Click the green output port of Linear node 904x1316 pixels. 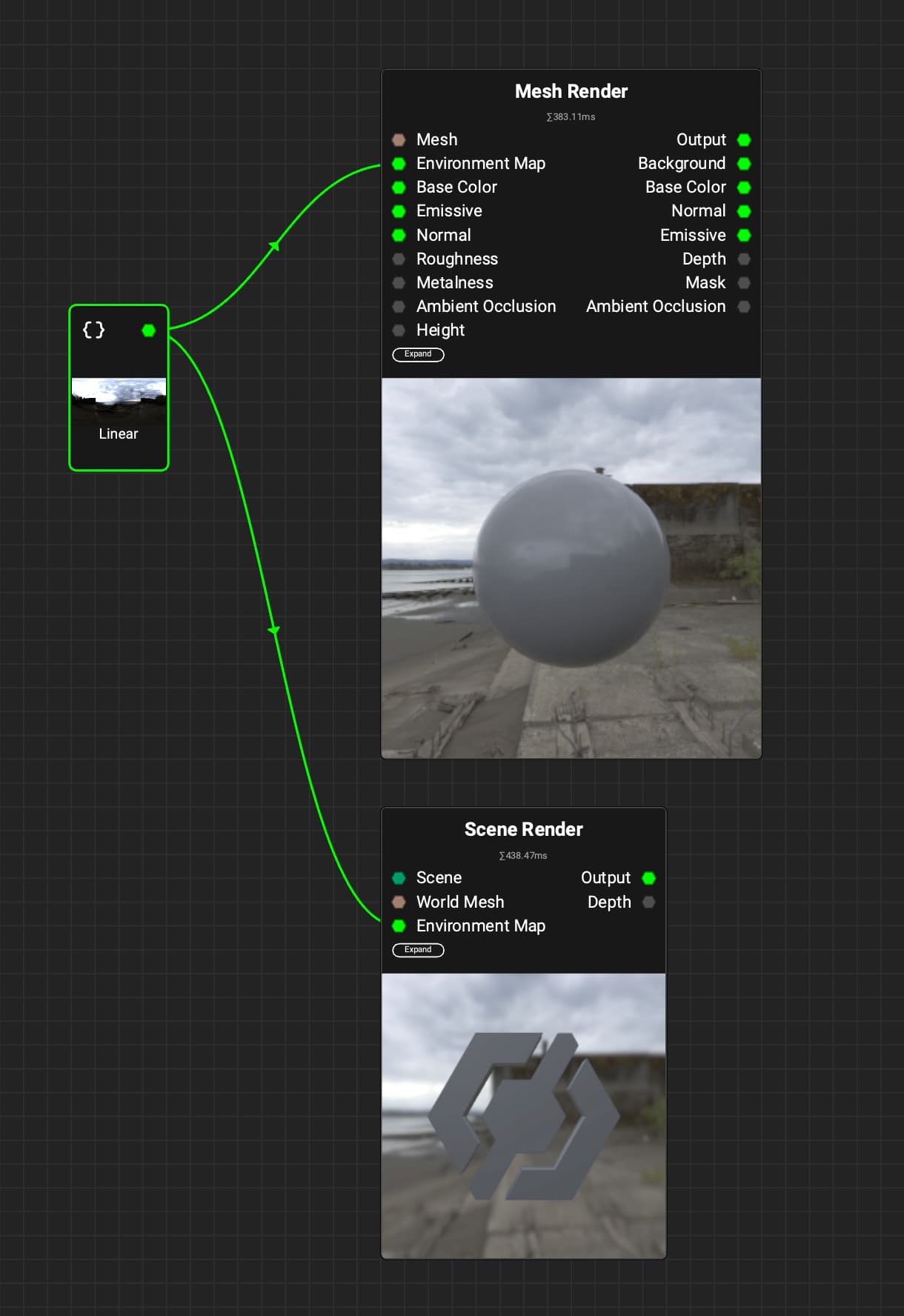click(149, 330)
